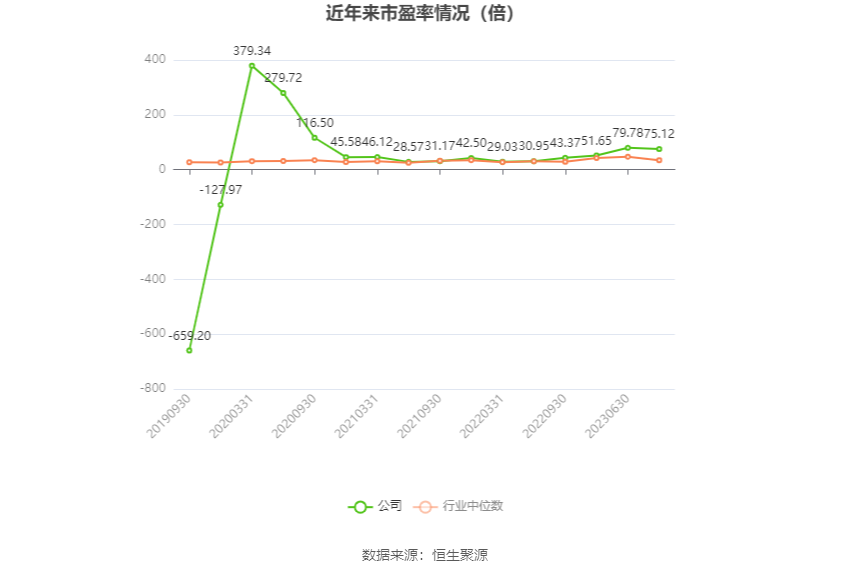Viewport: 850px width, 575px height.
Task: Click the 400 y-axis label
Action: (155, 59)
